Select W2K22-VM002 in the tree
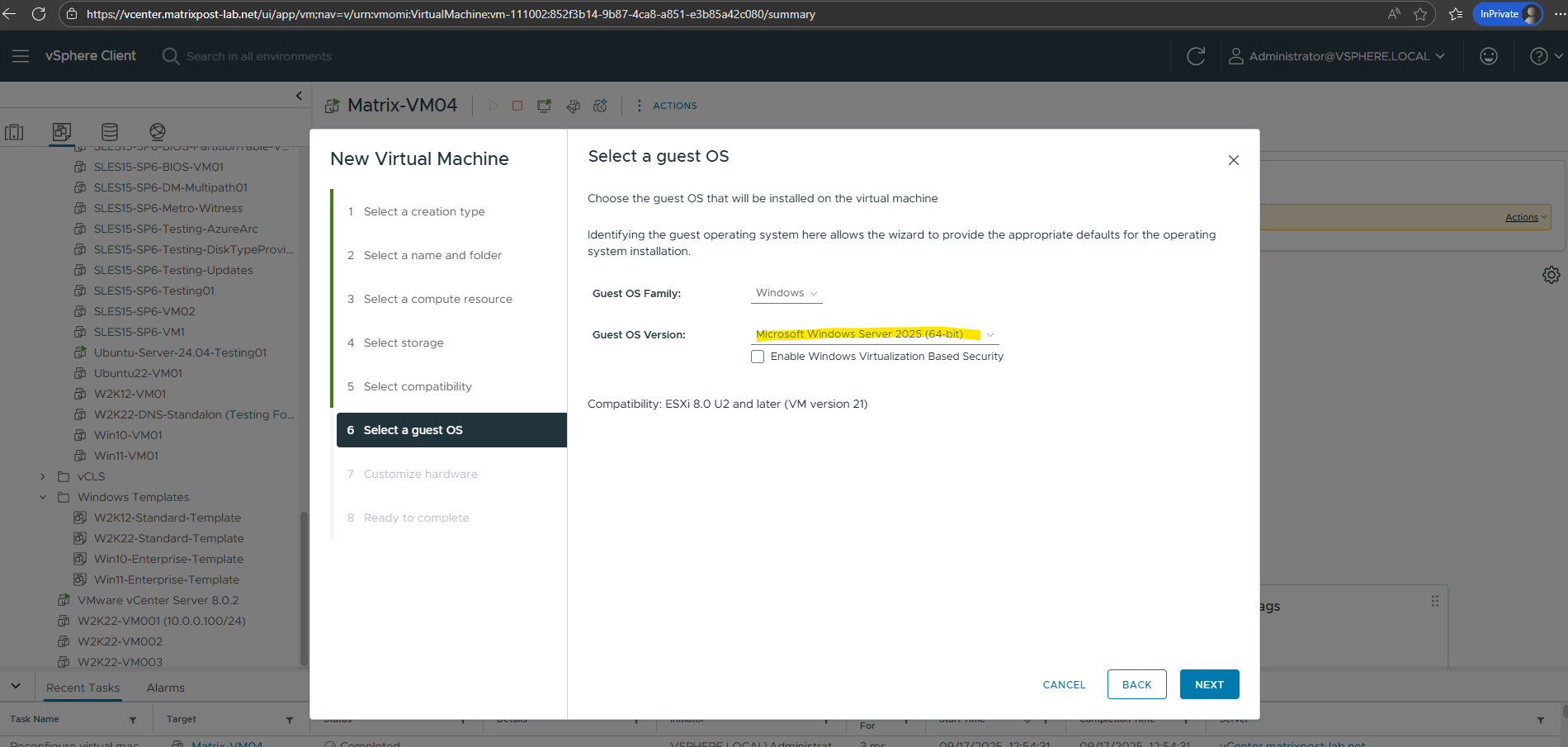The image size is (1568, 747). [120, 641]
